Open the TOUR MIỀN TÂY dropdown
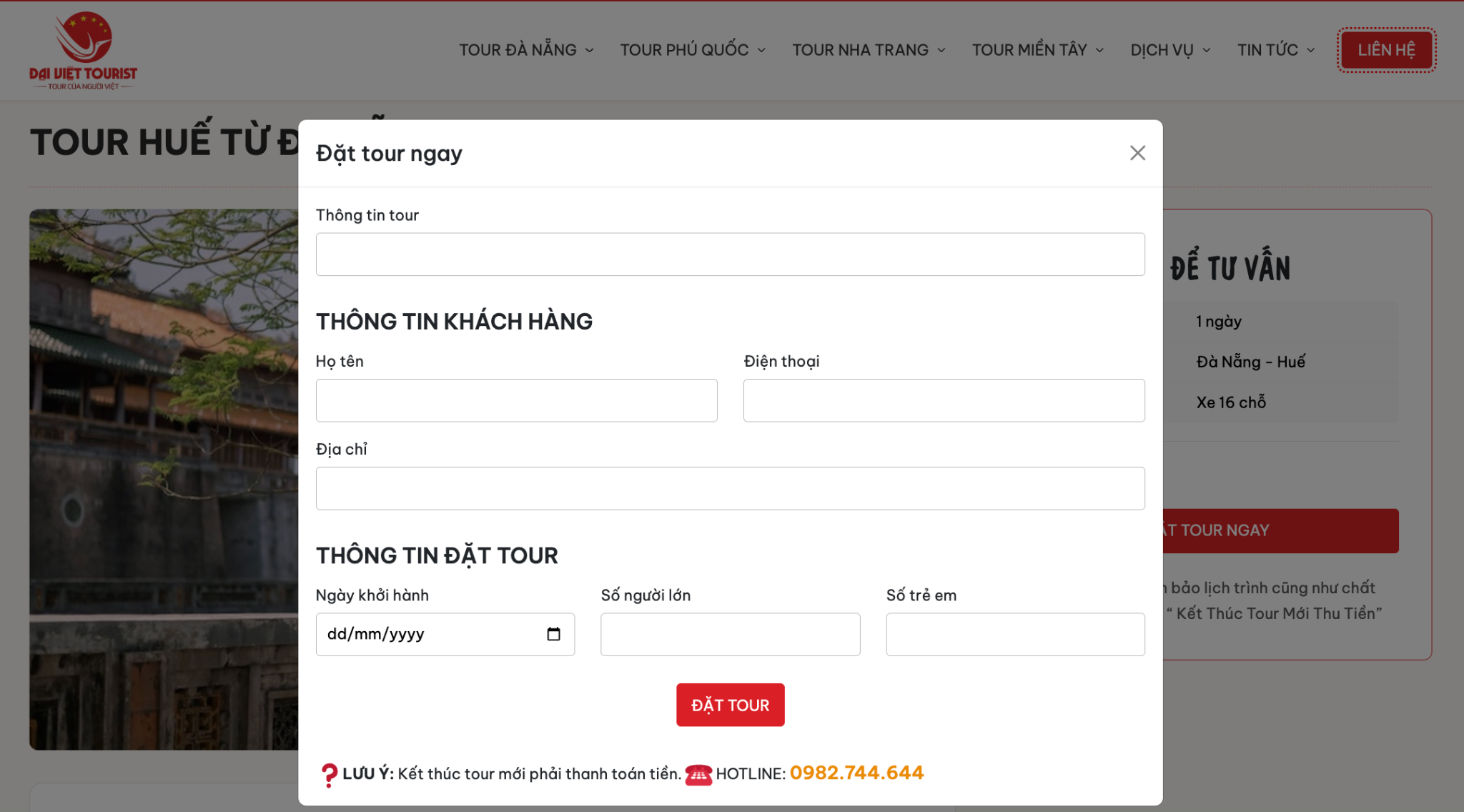 (1037, 50)
